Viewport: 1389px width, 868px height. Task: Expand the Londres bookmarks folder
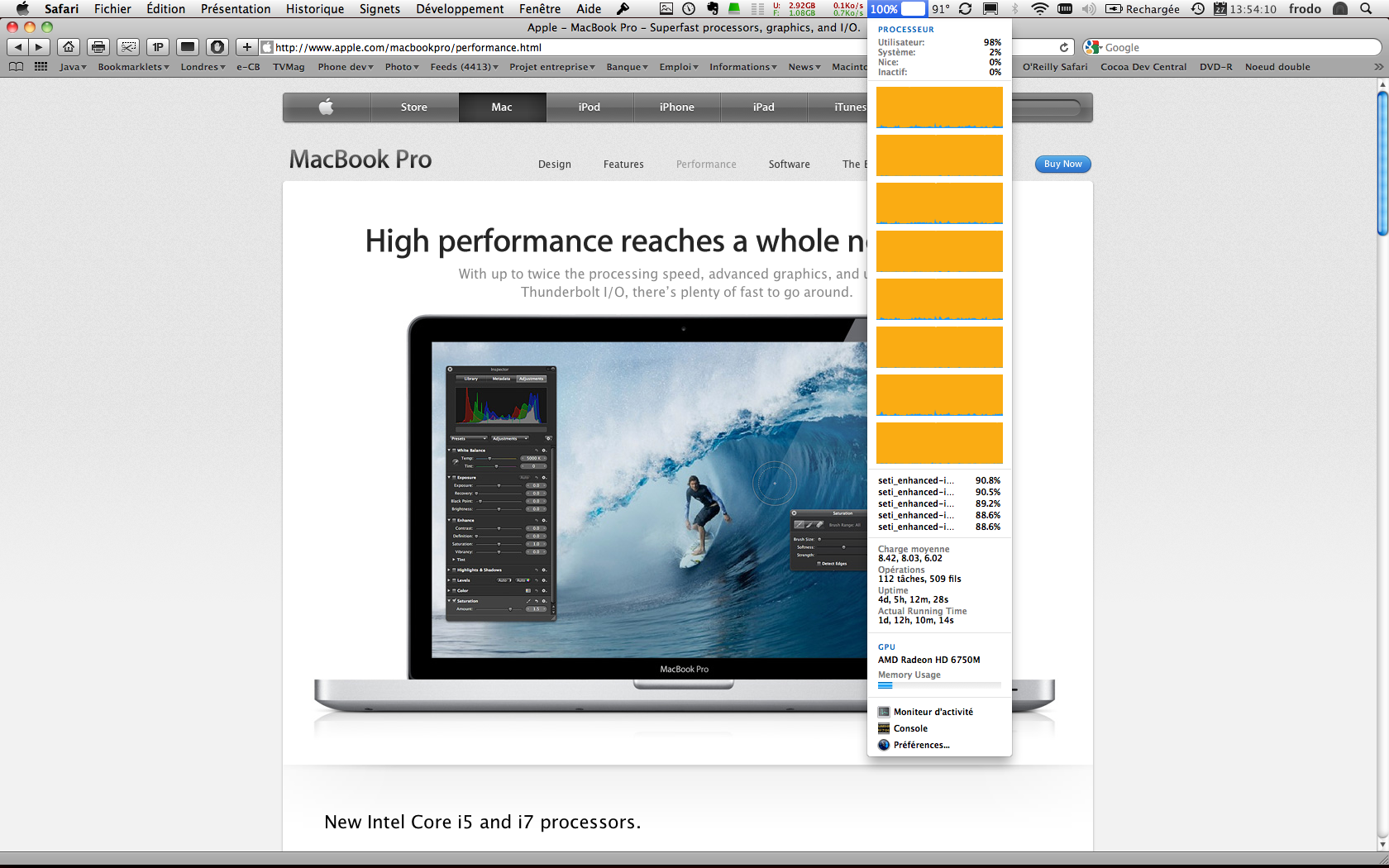[203, 67]
